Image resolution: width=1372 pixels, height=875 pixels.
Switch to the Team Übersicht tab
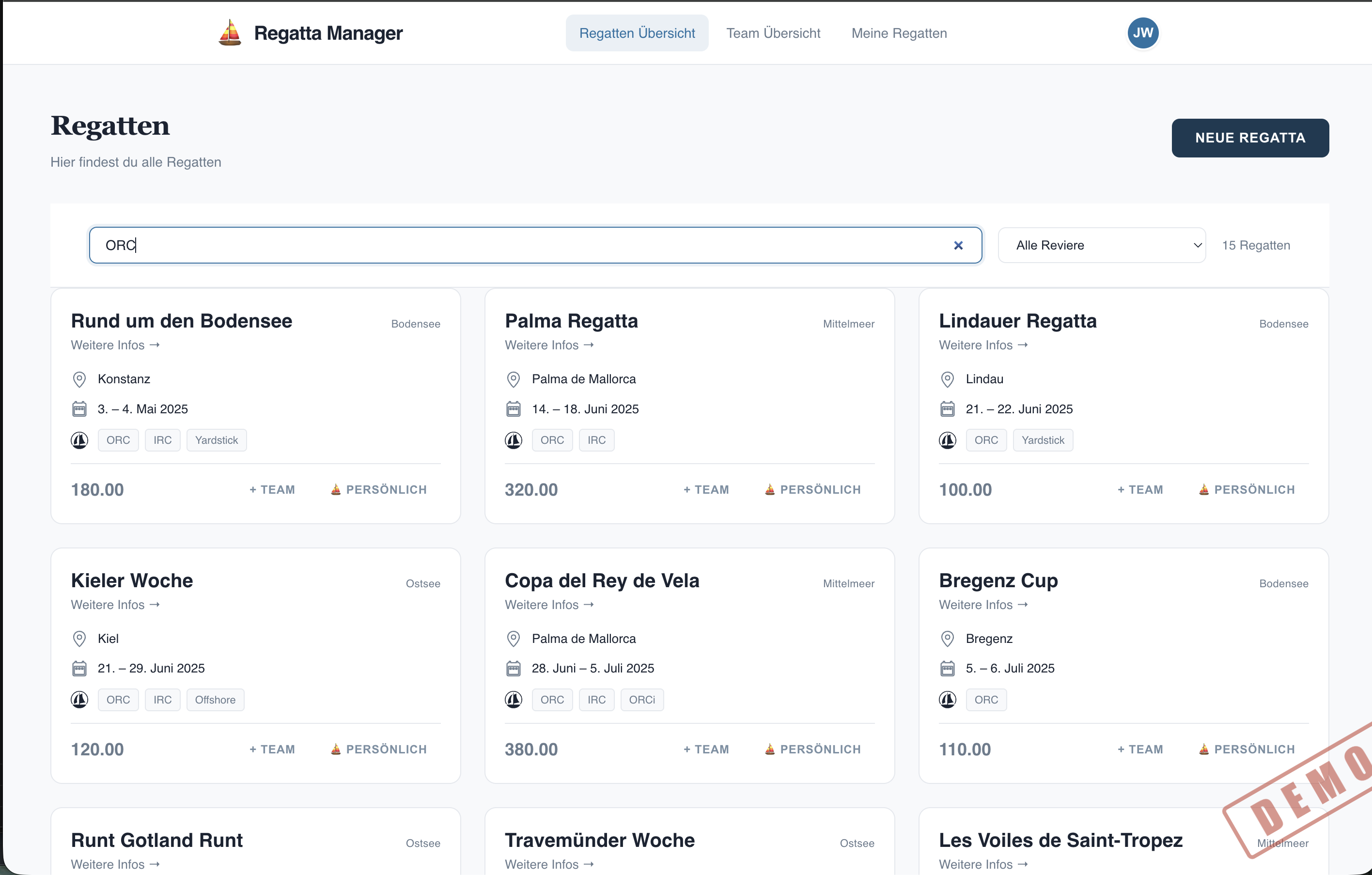pos(773,33)
